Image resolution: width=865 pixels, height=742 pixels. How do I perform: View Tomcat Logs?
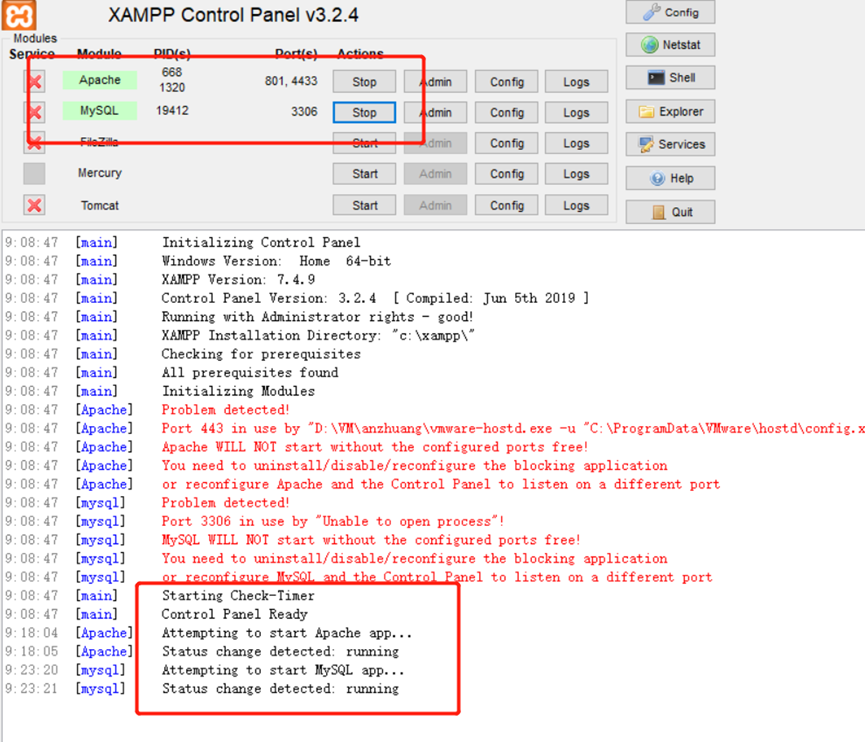[x=576, y=205]
